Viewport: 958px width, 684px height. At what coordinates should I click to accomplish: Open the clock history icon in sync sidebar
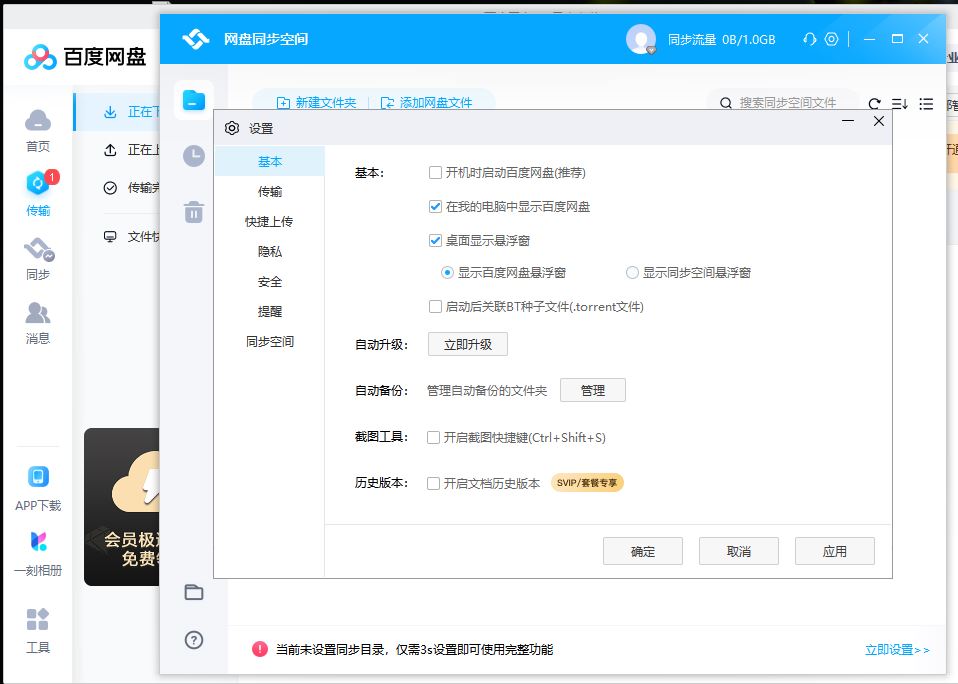pos(194,156)
